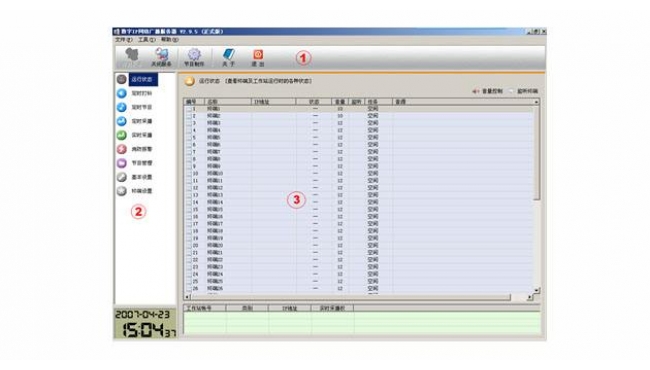Image resolution: width=650 pixels, height=370 pixels.
Task: Click the red speaker volume control icon
Action: click(475, 91)
